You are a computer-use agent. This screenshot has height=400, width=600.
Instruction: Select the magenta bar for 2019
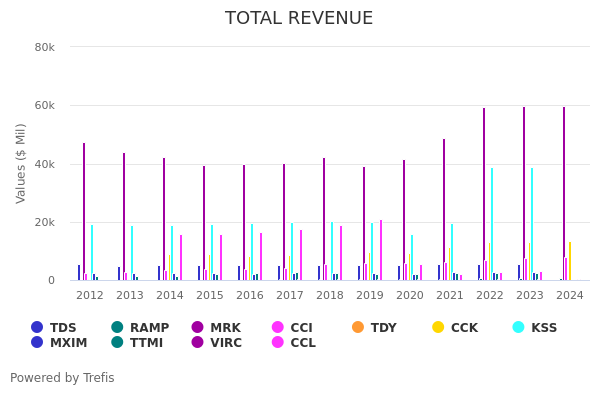(x=380, y=250)
